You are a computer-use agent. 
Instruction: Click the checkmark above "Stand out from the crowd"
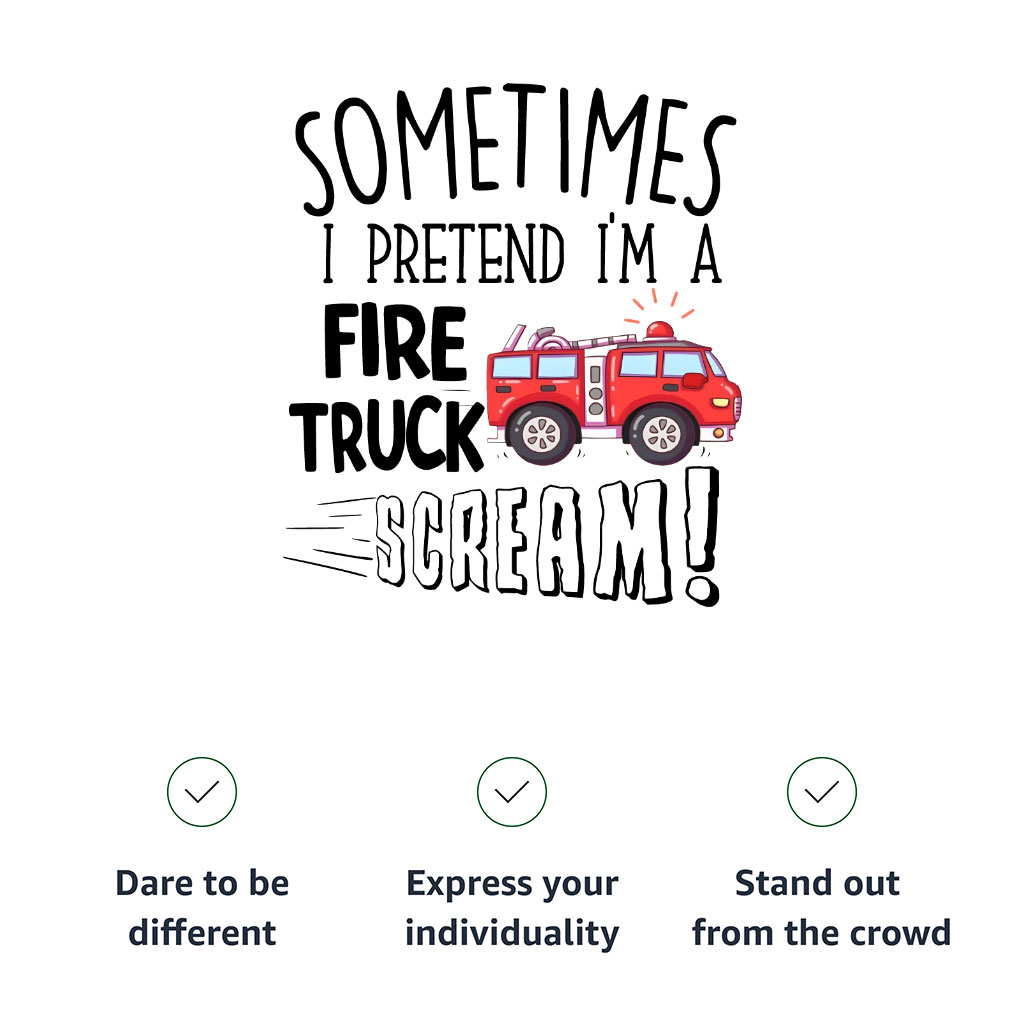(x=821, y=792)
